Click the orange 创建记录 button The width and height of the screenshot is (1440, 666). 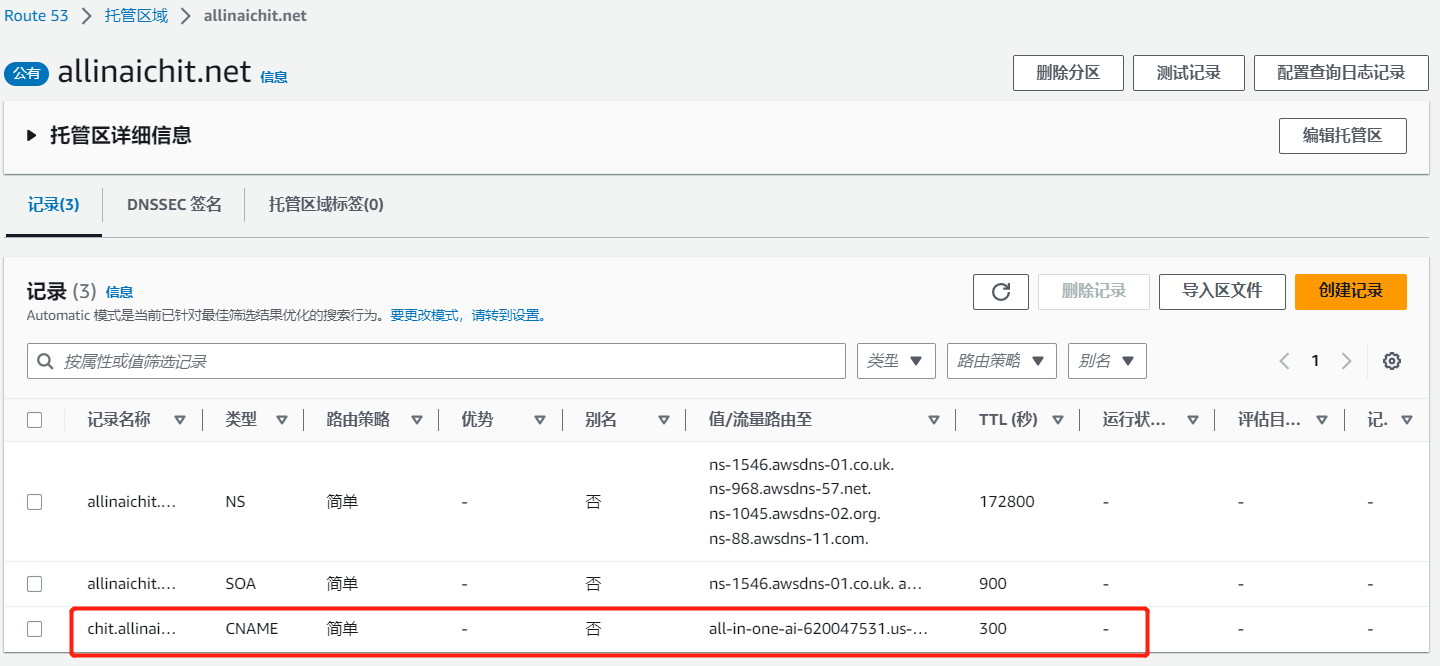pyautogui.click(x=1350, y=291)
